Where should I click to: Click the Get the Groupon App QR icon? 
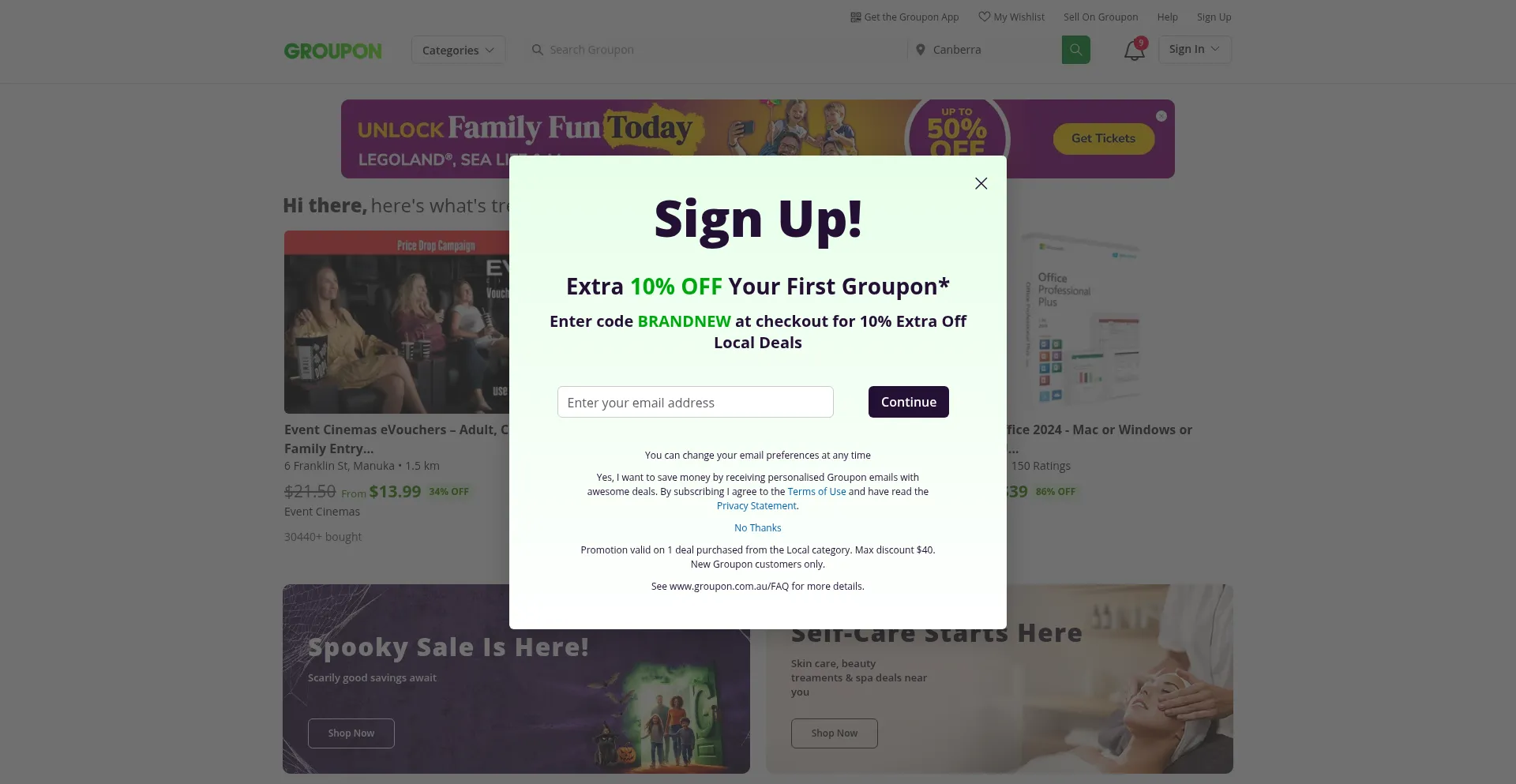855,17
